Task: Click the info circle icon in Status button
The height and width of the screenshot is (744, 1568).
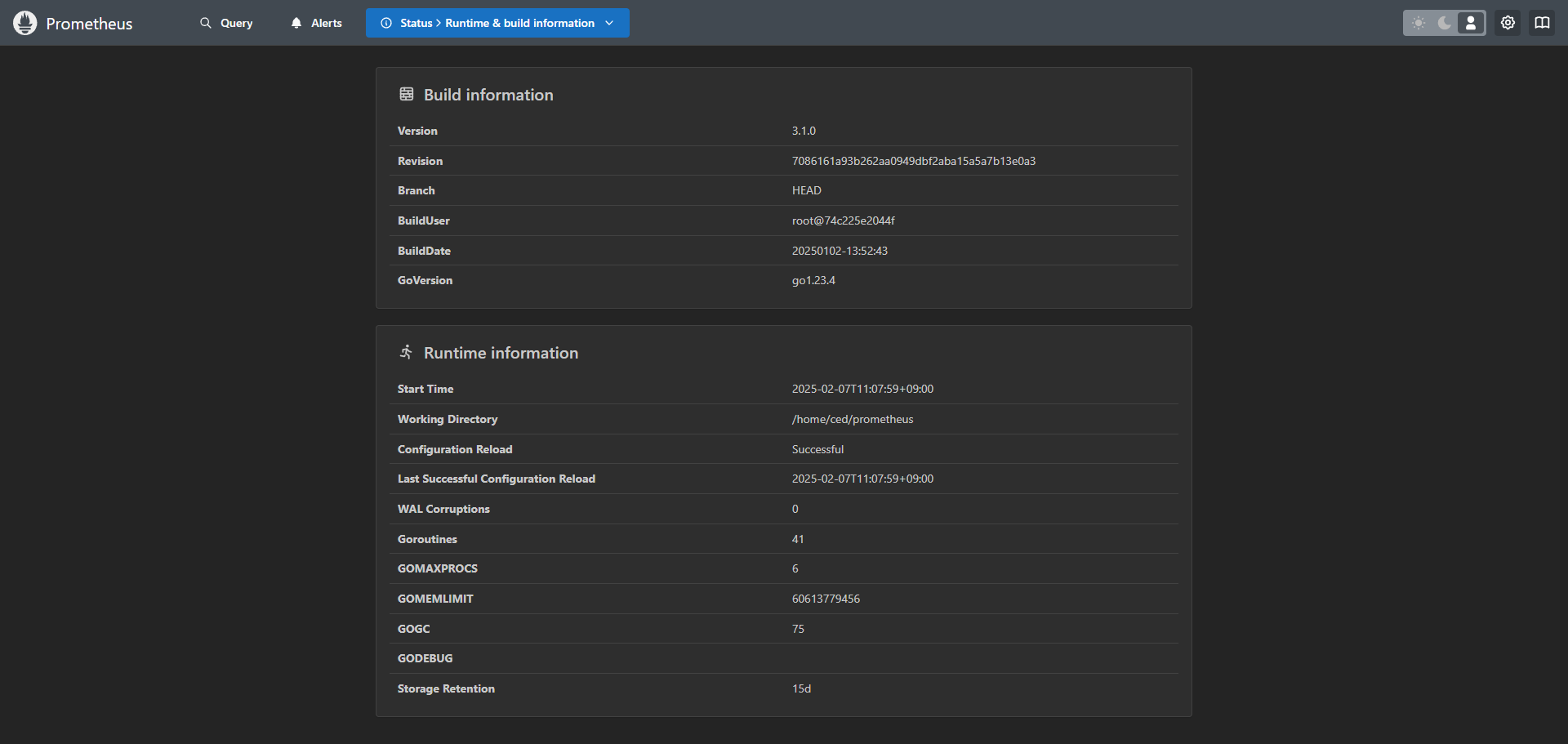Action: (386, 23)
